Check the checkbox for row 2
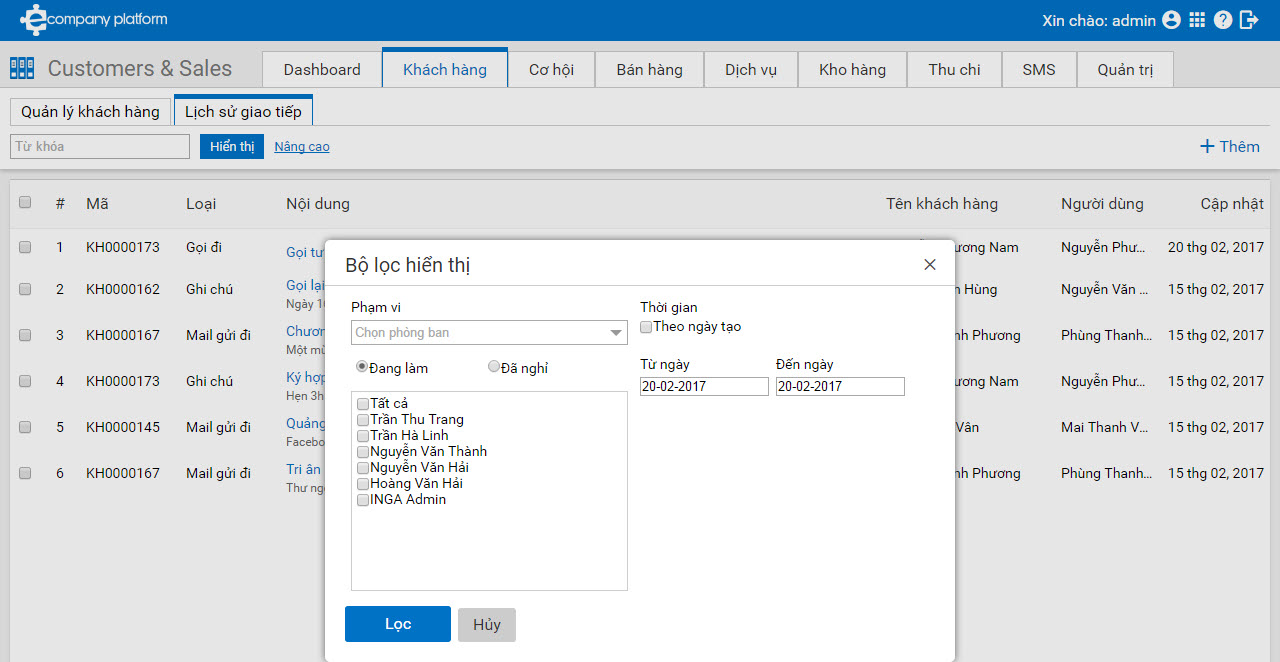1280x662 pixels. click(25, 289)
